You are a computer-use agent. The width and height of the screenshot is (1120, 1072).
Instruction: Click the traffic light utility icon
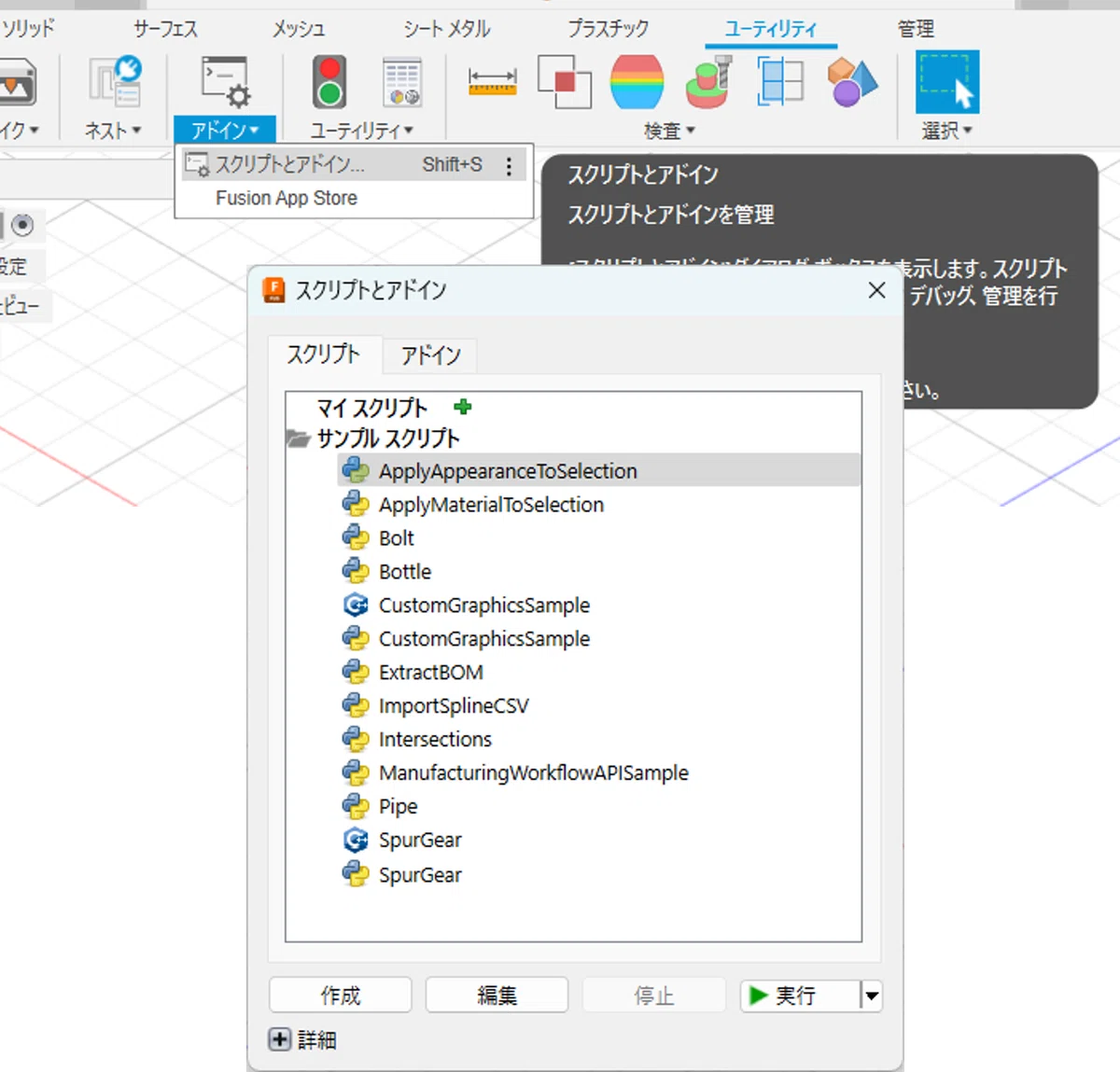click(x=329, y=82)
